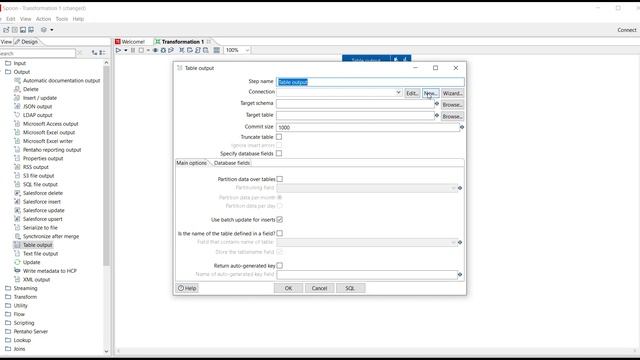Click the New... connection button
The width and height of the screenshot is (640, 360).
point(431,93)
